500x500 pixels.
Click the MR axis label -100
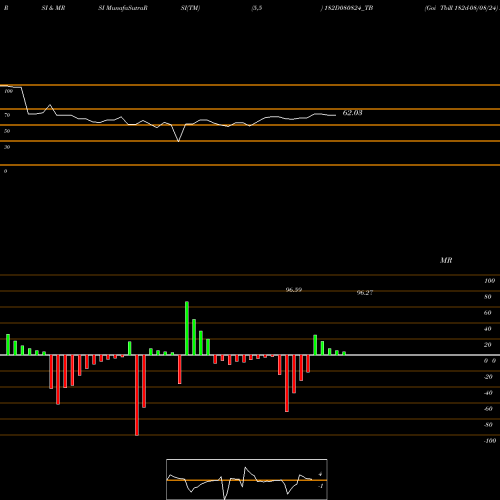(490, 441)
